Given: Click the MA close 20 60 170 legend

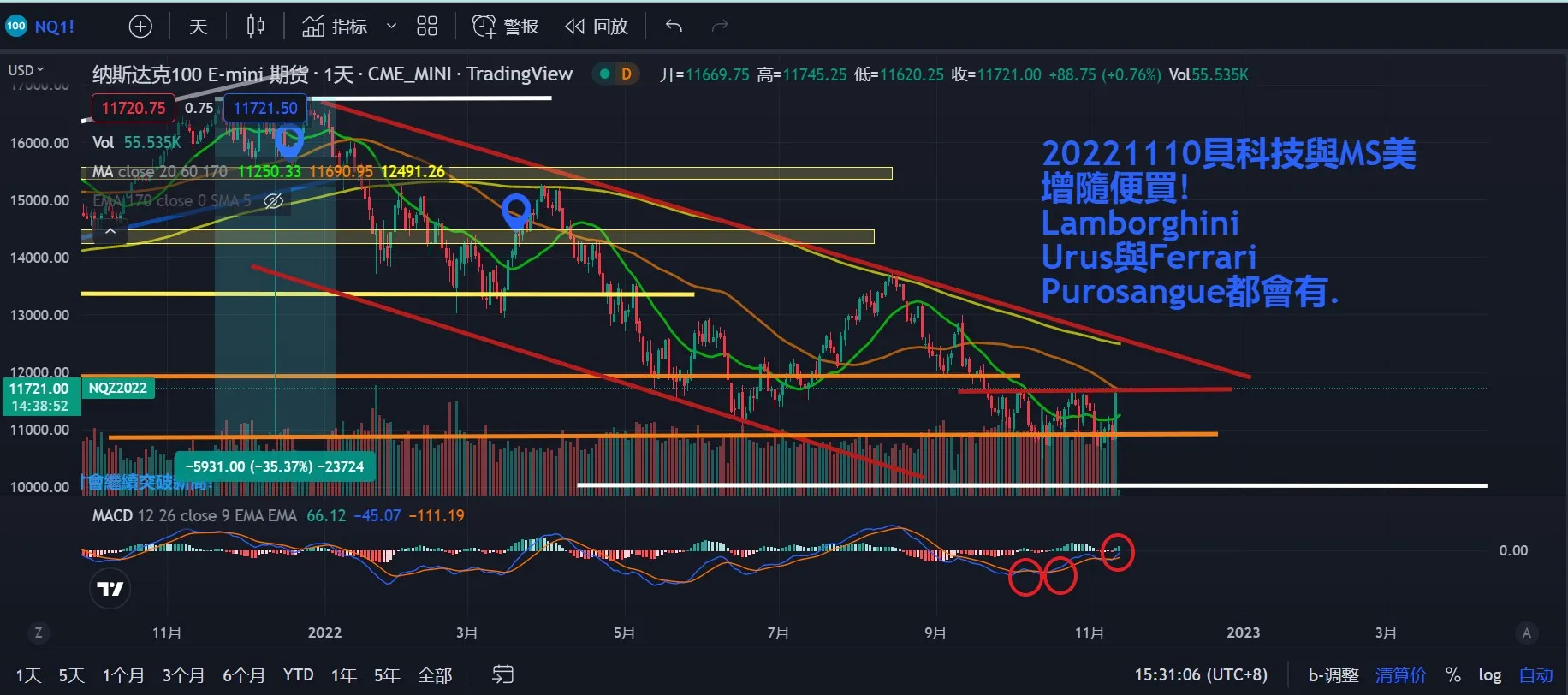Looking at the screenshot, I should click(x=160, y=172).
